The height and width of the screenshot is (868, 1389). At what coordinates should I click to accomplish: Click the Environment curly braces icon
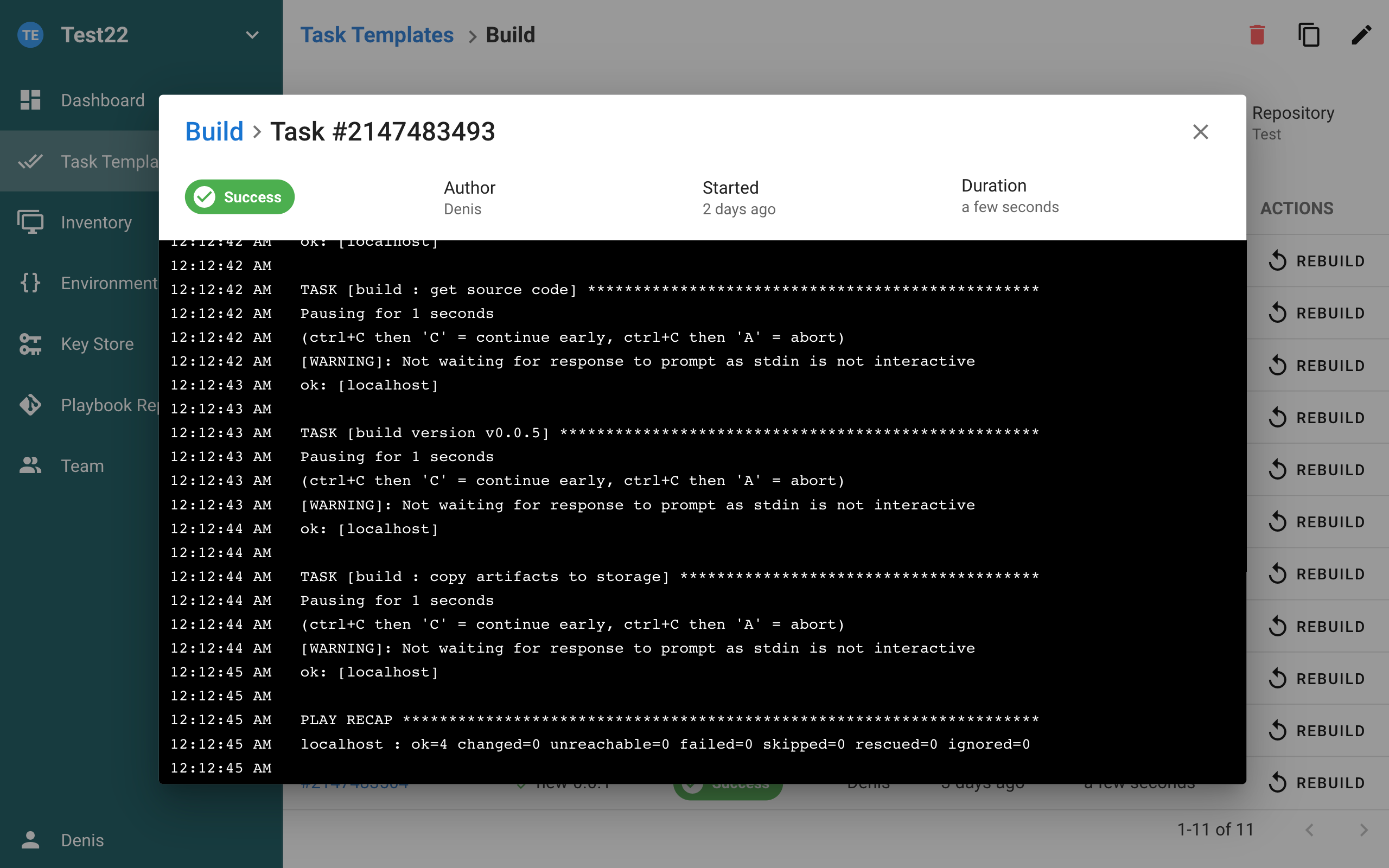click(x=30, y=283)
